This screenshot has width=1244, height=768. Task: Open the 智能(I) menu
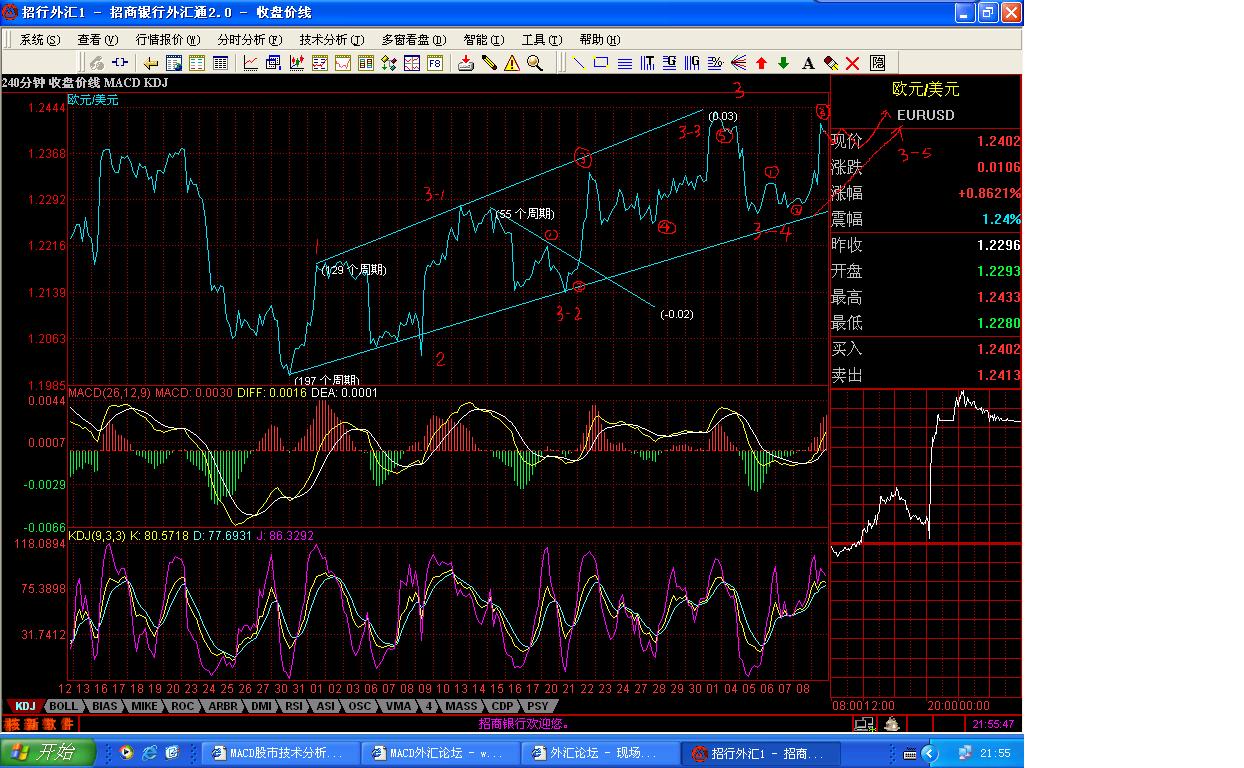tap(484, 40)
